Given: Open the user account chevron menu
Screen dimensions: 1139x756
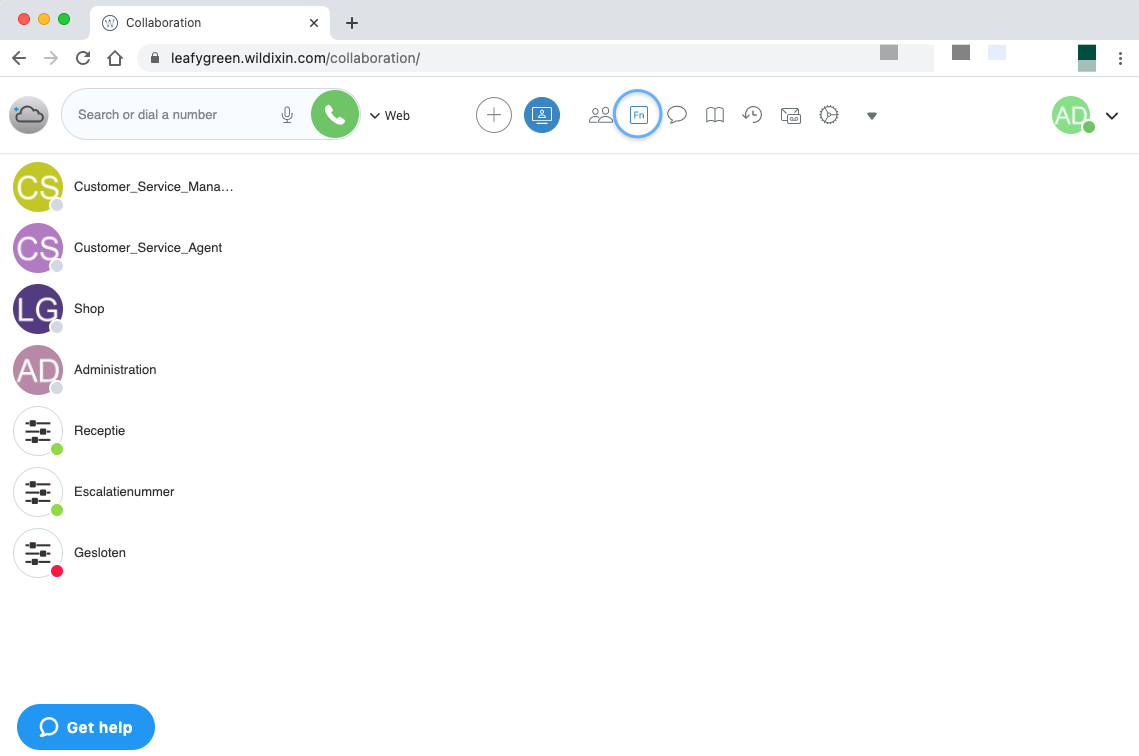Looking at the screenshot, I should click(1111, 116).
